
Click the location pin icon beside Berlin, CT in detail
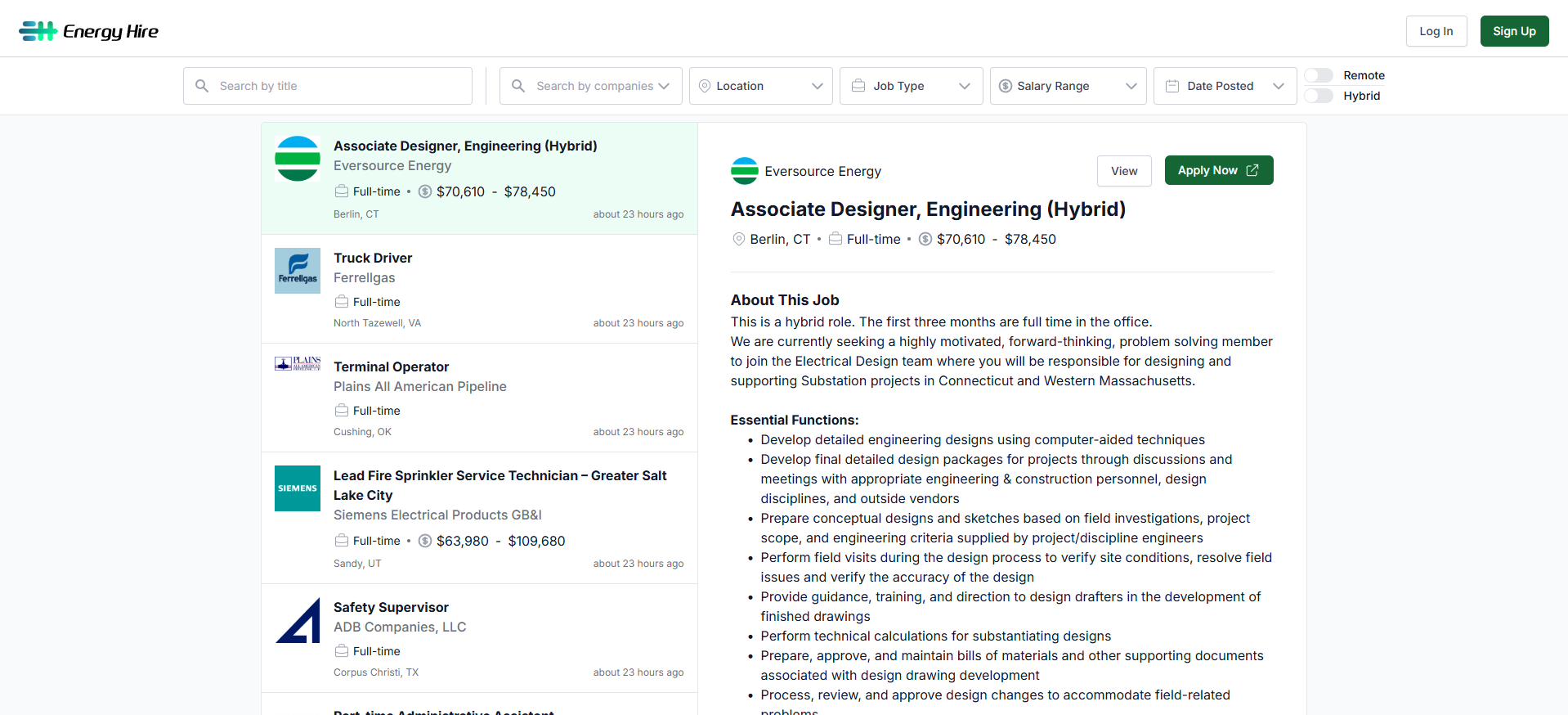[x=739, y=239]
